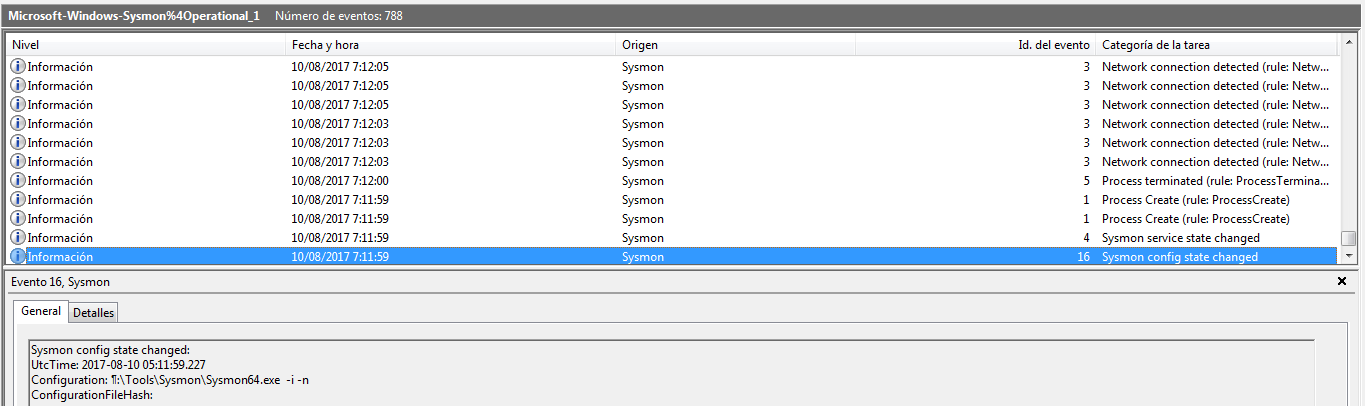This screenshot has width=1365, height=406.
Task: Select the Process terminated event row text
Action: 1215,181
